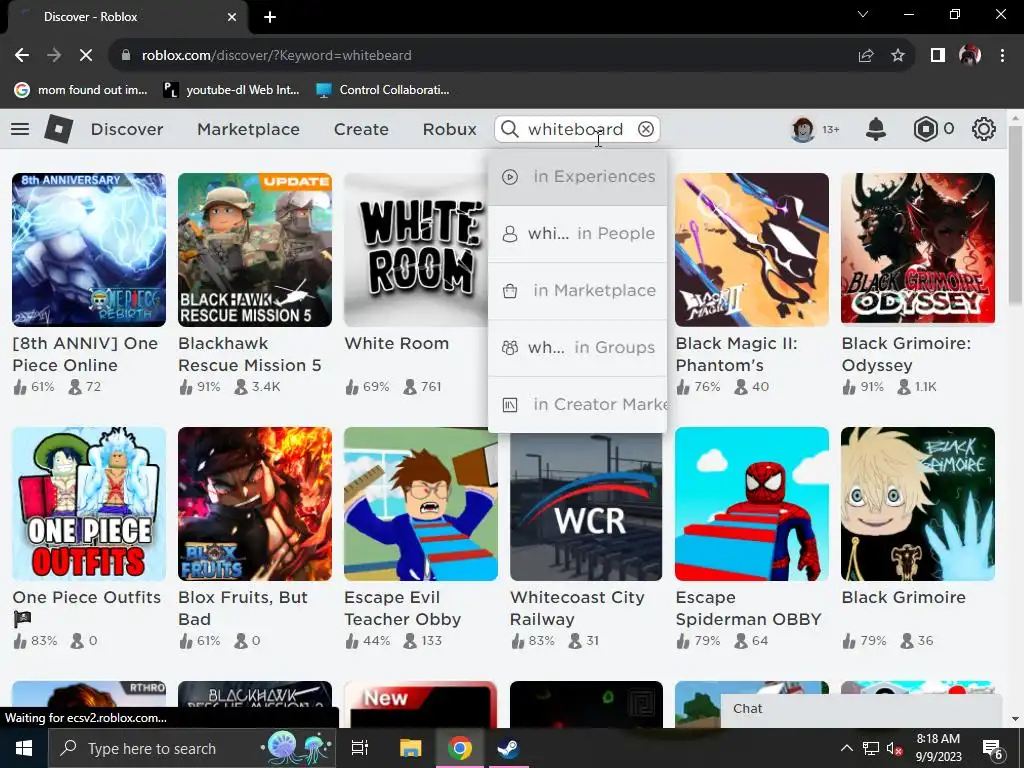Open the youtube-dl Web Int bookmark

(231, 90)
